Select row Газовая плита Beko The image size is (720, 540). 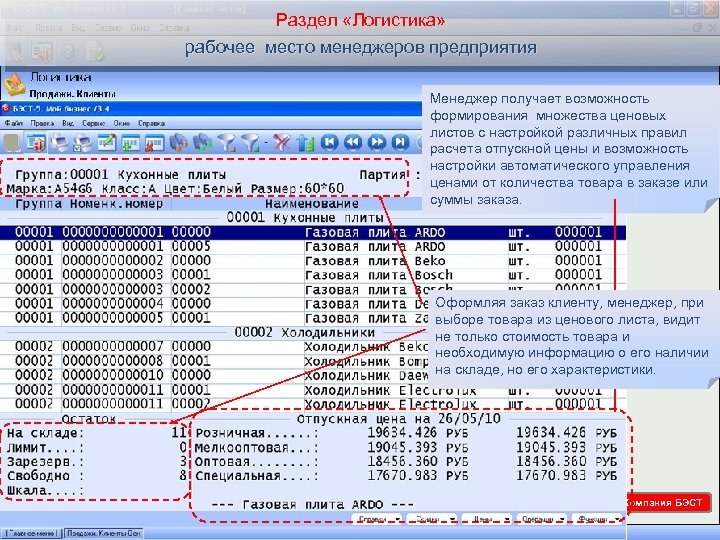coord(313,261)
